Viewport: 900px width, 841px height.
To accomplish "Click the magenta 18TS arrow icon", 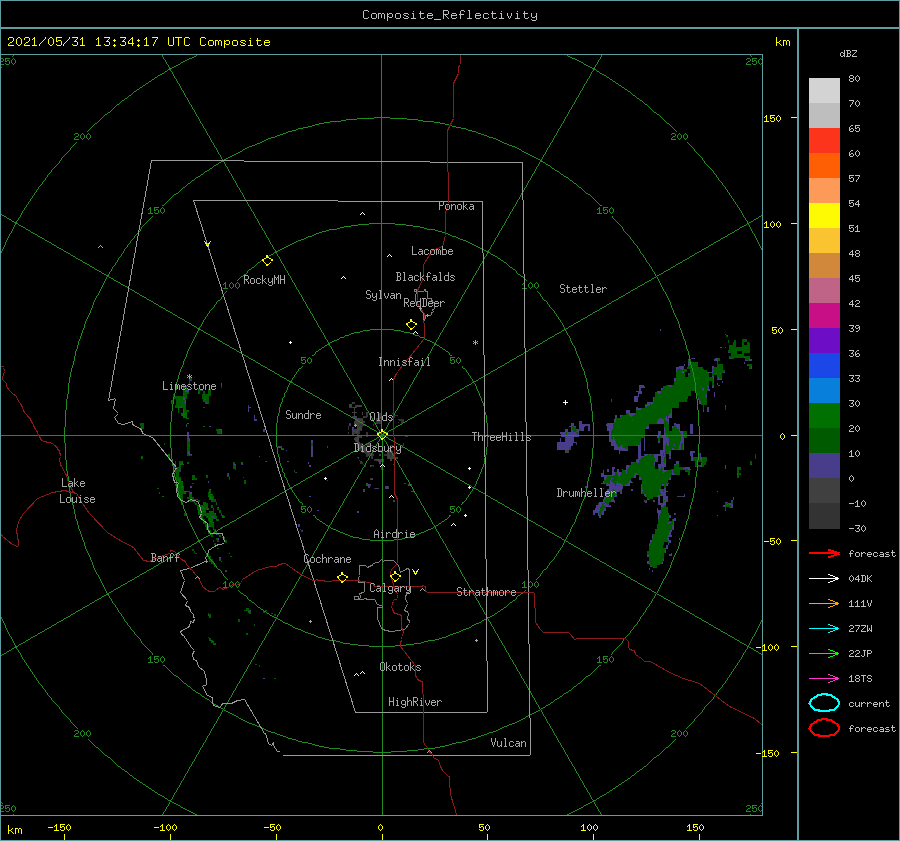I will tap(824, 679).
